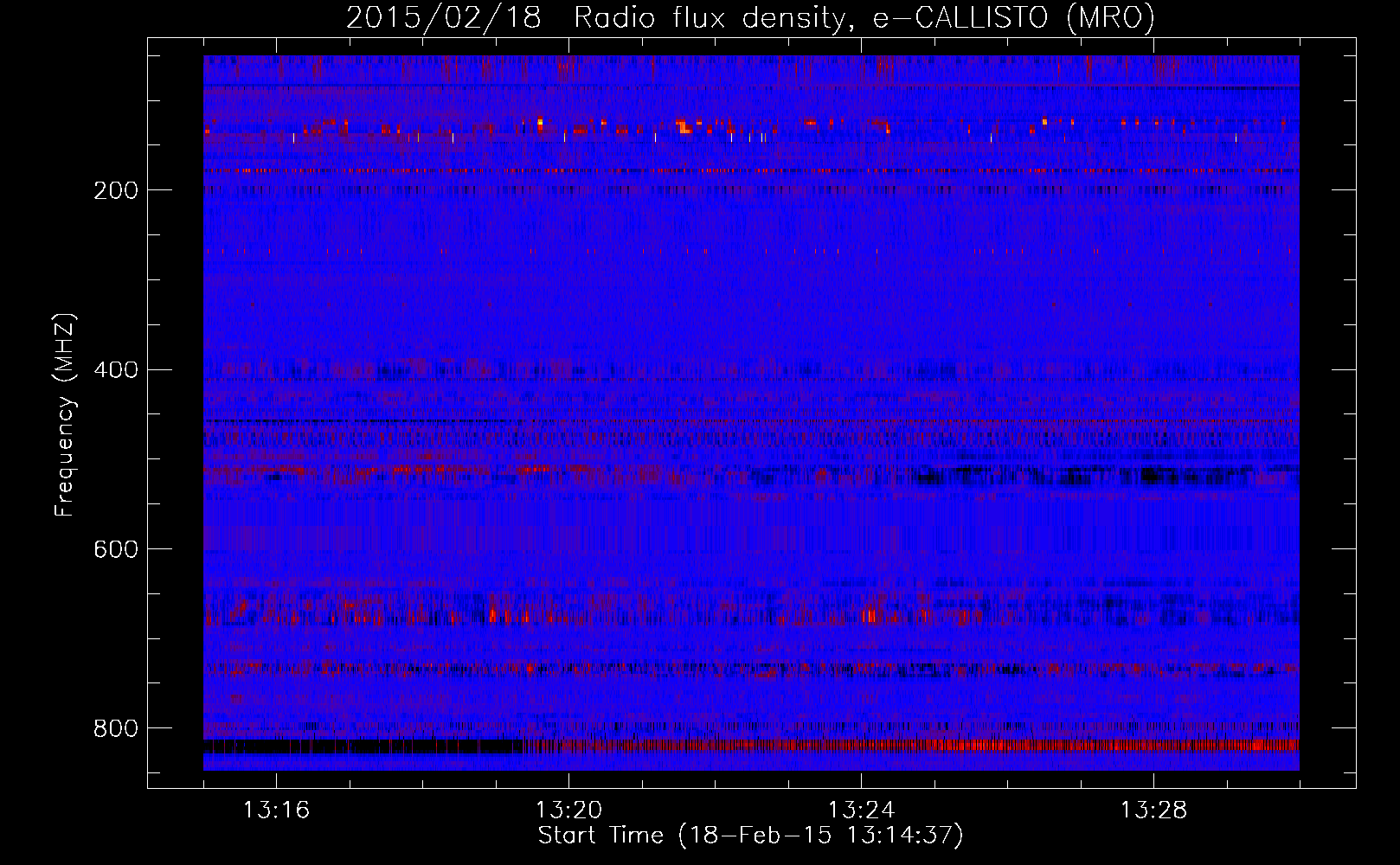Click the black band below 800 MHz near 13:16
Screen dimensions: 1400x865
tap(363, 746)
